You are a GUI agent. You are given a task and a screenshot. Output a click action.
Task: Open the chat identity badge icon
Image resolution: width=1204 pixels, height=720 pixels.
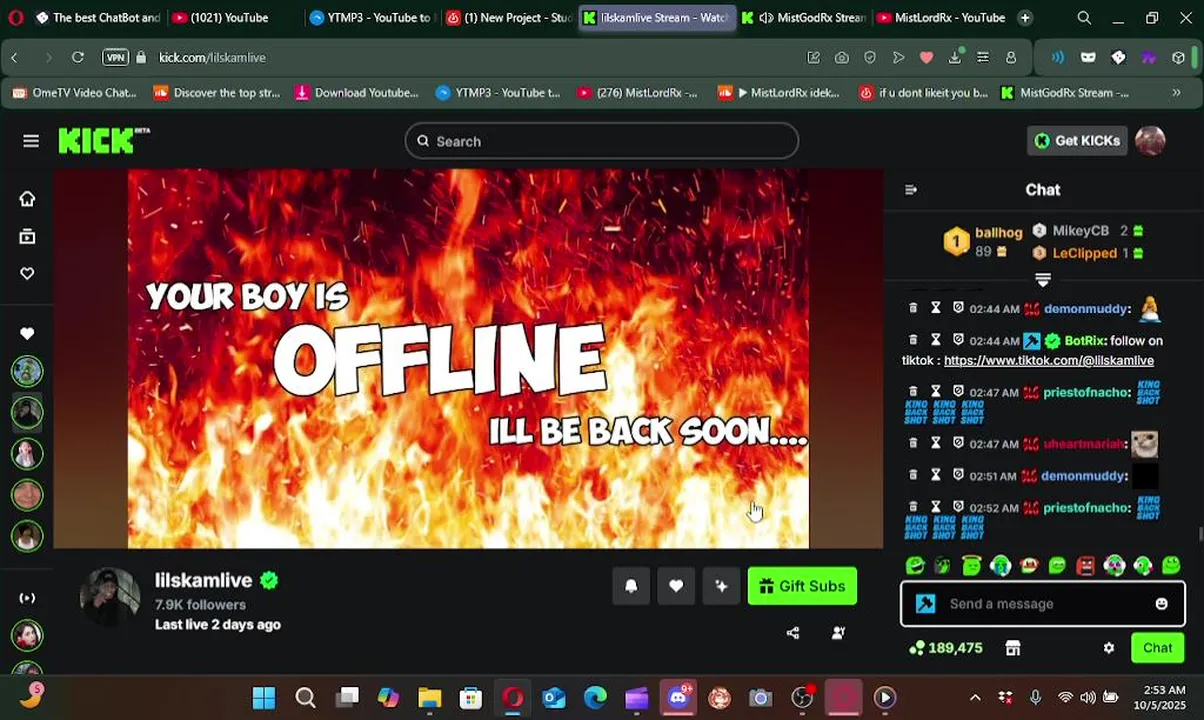tap(926, 604)
